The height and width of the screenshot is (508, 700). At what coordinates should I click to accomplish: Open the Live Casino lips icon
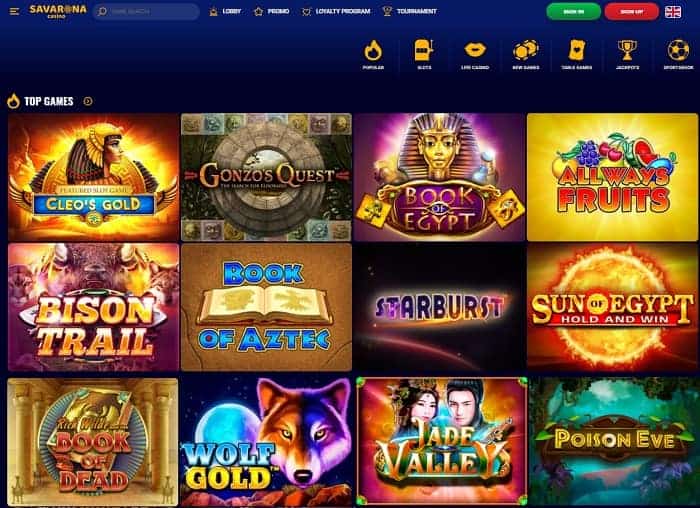[x=475, y=50]
